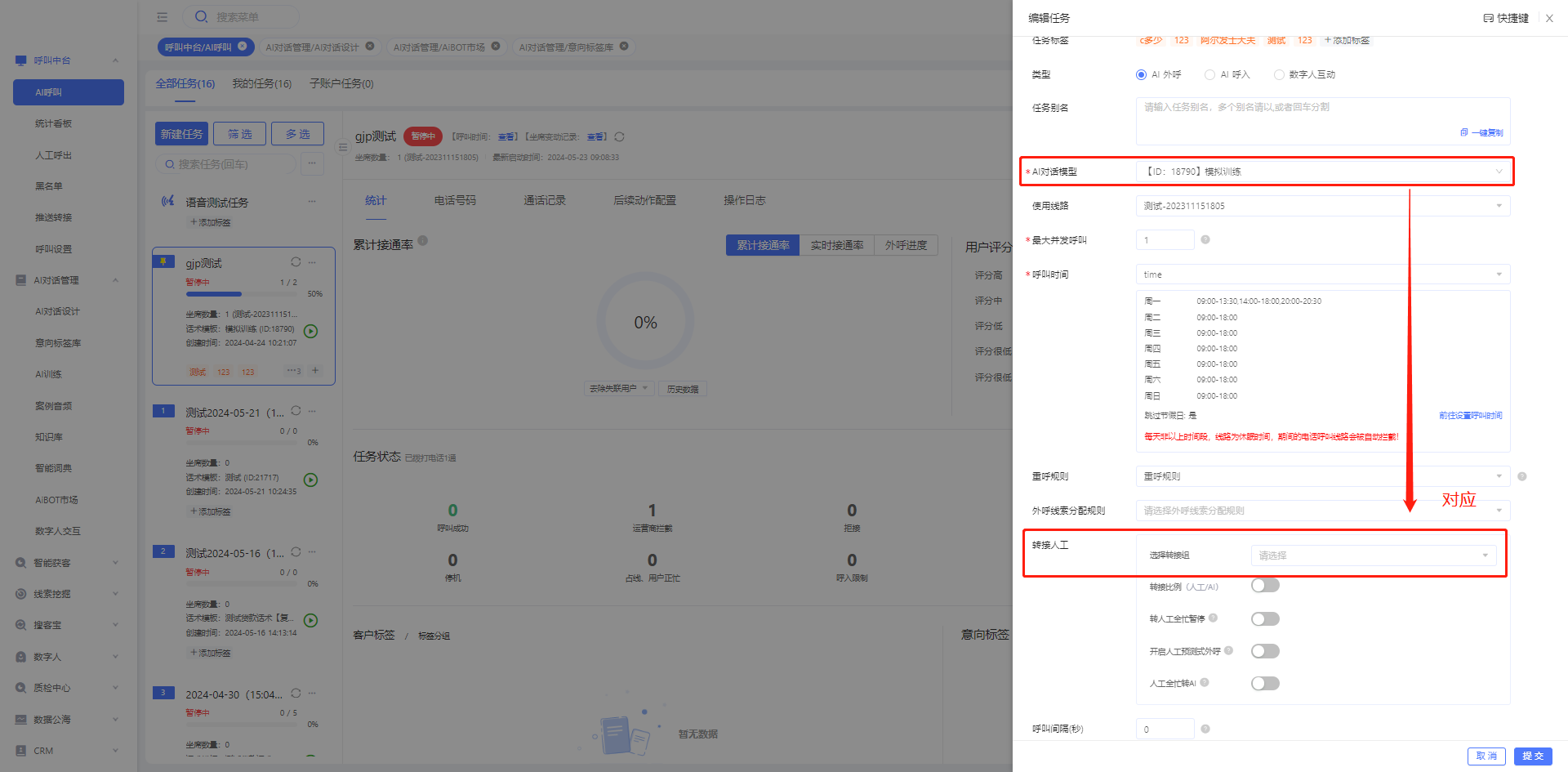Close the 编辑任务 panel with X icon
Image resolution: width=1568 pixels, height=772 pixels.
(1549, 18)
